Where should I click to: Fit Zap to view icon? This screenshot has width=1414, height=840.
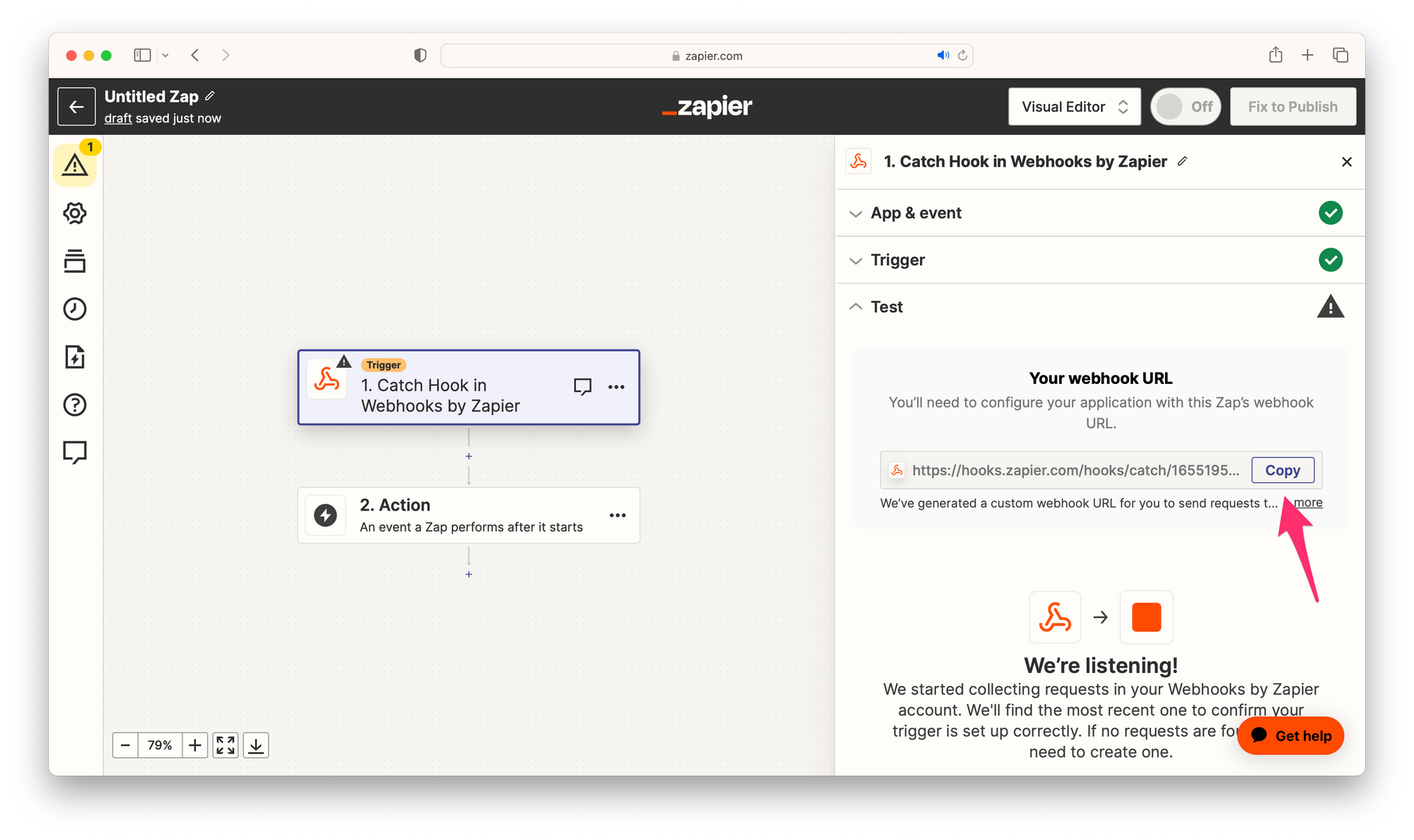[x=226, y=745]
